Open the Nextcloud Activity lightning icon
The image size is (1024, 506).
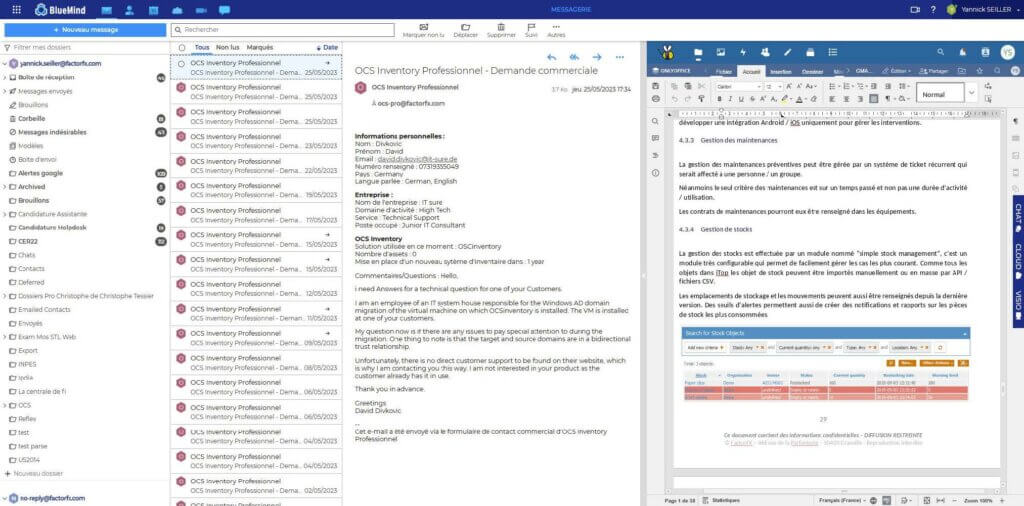click(743, 52)
